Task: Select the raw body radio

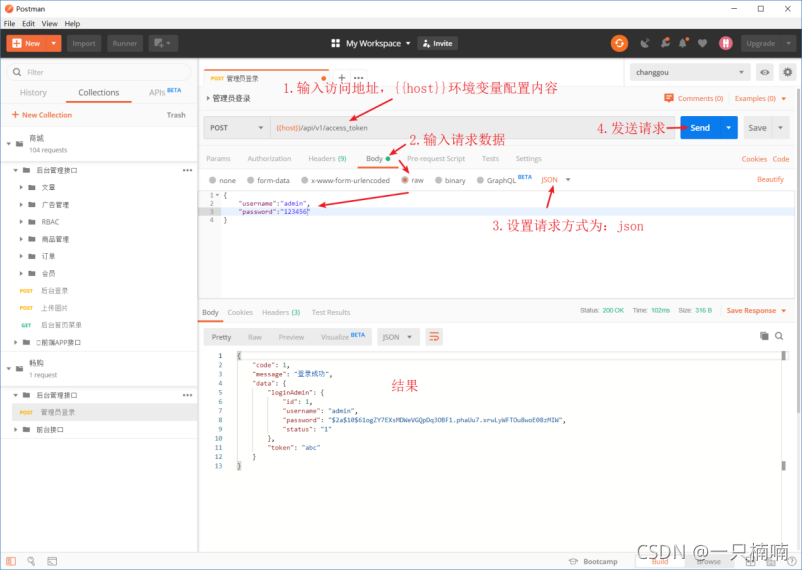Action: click(x=405, y=180)
